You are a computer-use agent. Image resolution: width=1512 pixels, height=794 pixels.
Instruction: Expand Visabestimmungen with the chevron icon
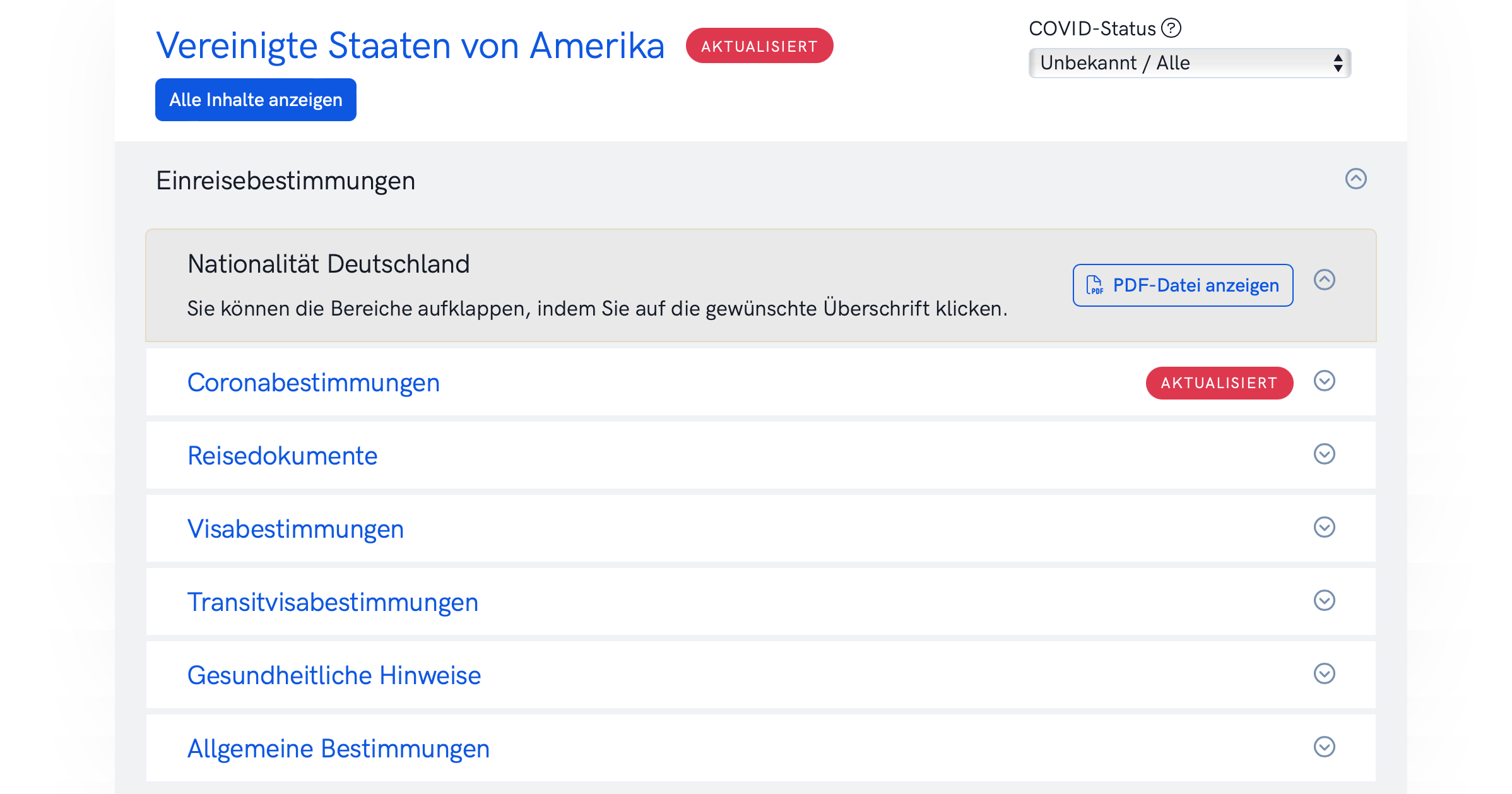tap(1324, 527)
